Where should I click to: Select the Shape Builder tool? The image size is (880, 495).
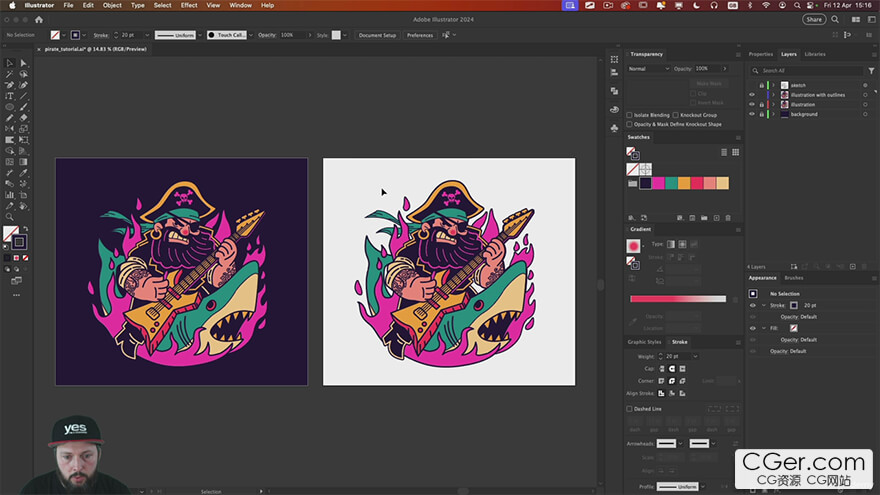coord(10,151)
